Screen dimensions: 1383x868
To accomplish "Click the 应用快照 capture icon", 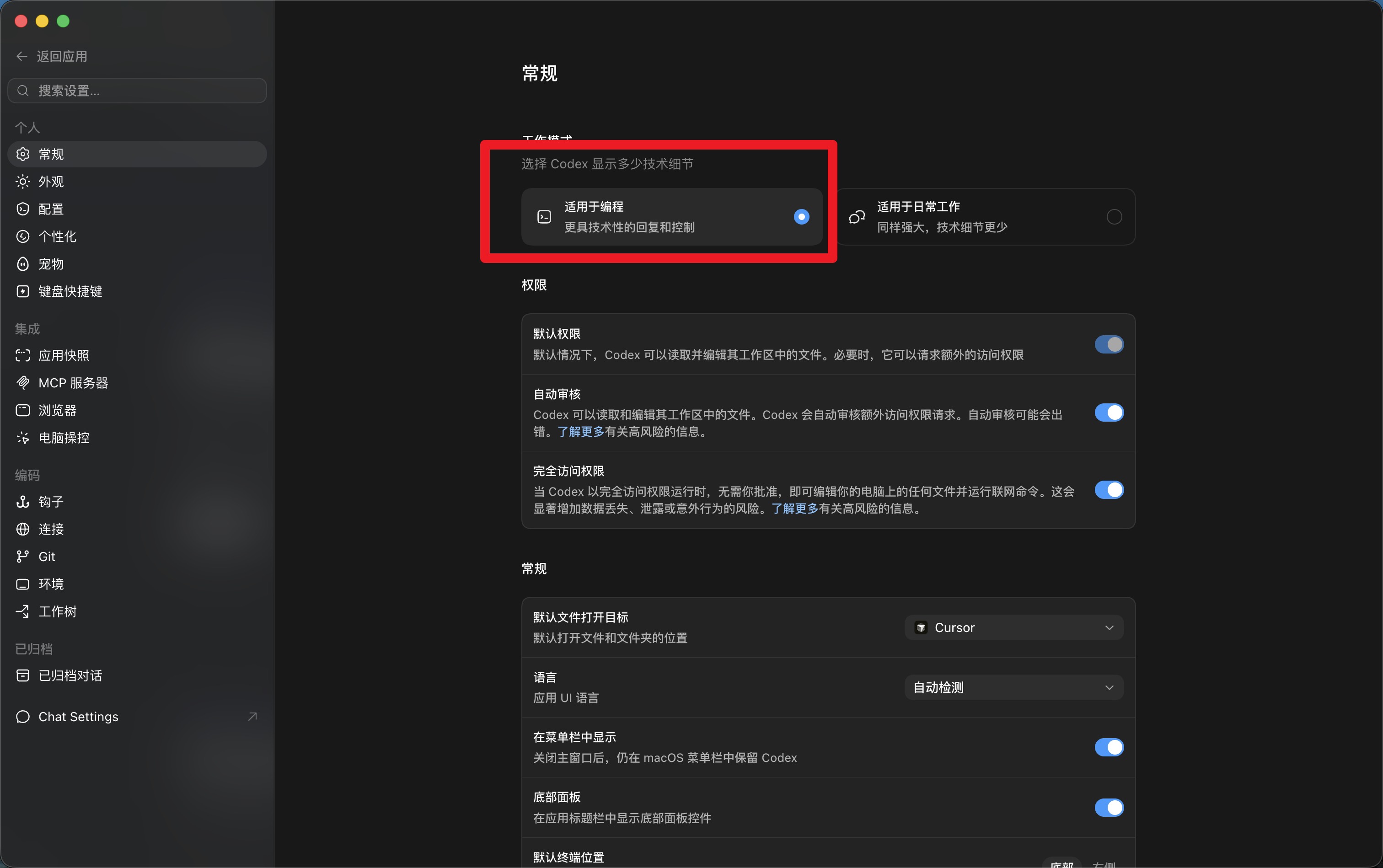I will tap(23, 355).
